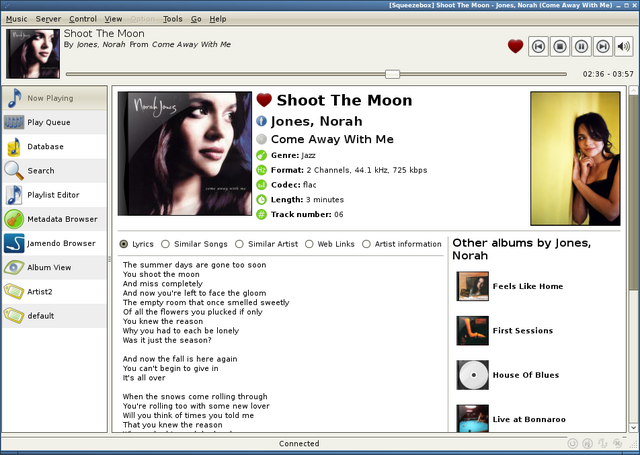The width and height of the screenshot is (640, 455).
Task: Click the green Track number icon
Action: (x=261, y=214)
